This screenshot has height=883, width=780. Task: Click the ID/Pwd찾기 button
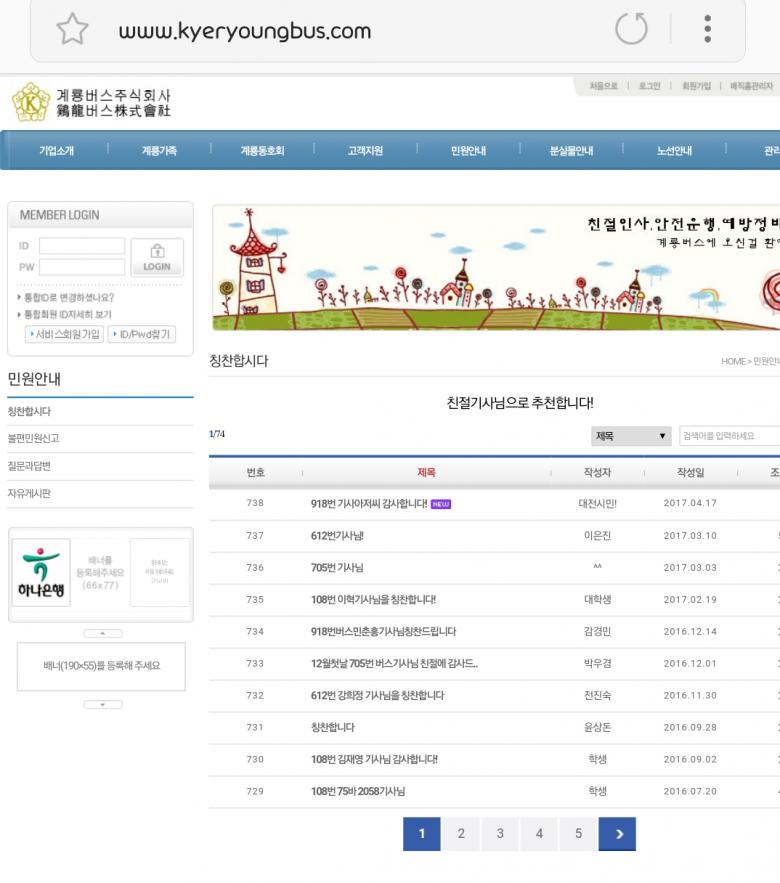click(x=141, y=334)
